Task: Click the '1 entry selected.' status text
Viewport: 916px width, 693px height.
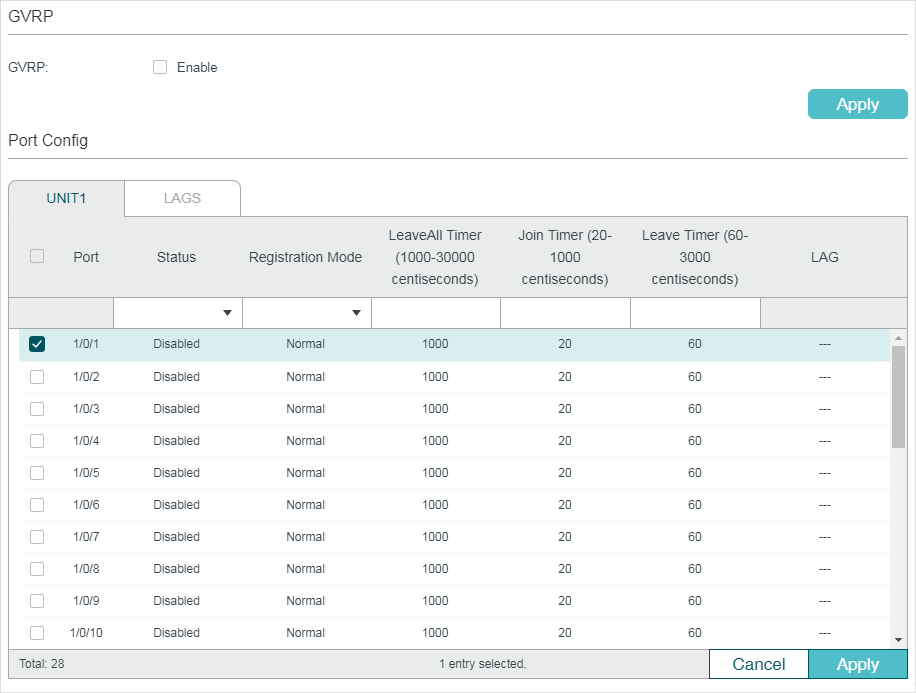Action: pyautogui.click(x=483, y=664)
